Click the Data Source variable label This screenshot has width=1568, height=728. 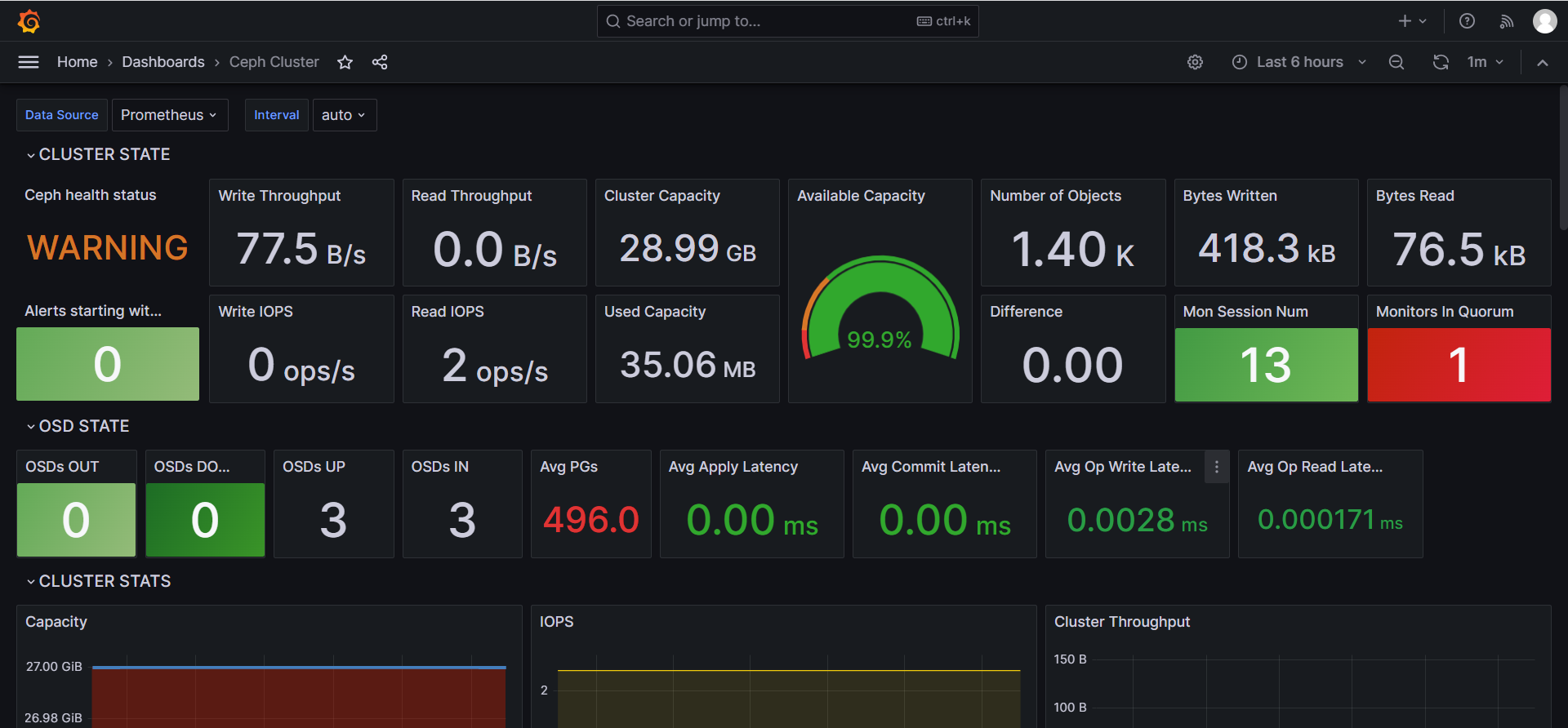pos(62,115)
